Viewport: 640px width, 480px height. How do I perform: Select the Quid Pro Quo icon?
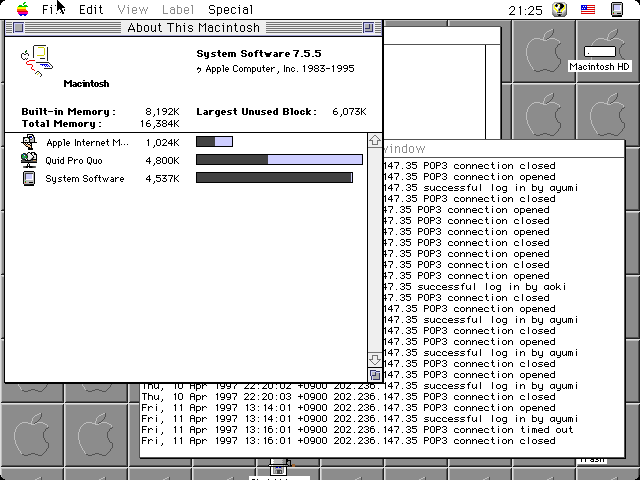29,160
